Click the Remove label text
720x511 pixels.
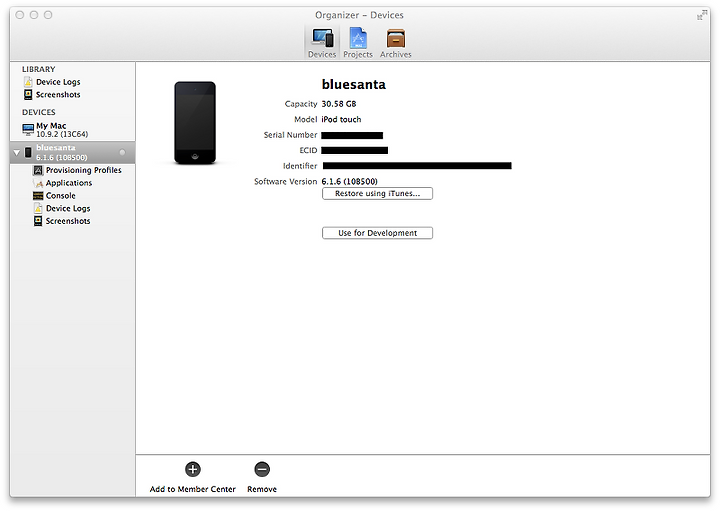262,489
